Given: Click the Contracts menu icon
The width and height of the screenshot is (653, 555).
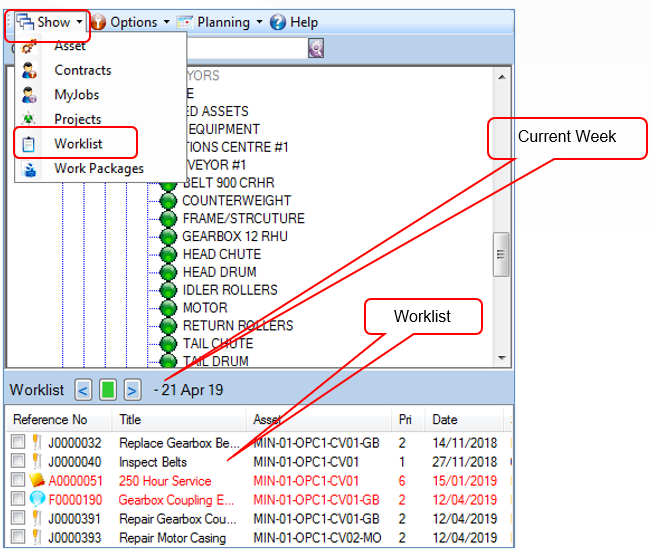Looking at the screenshot, I should pos(29,70).
